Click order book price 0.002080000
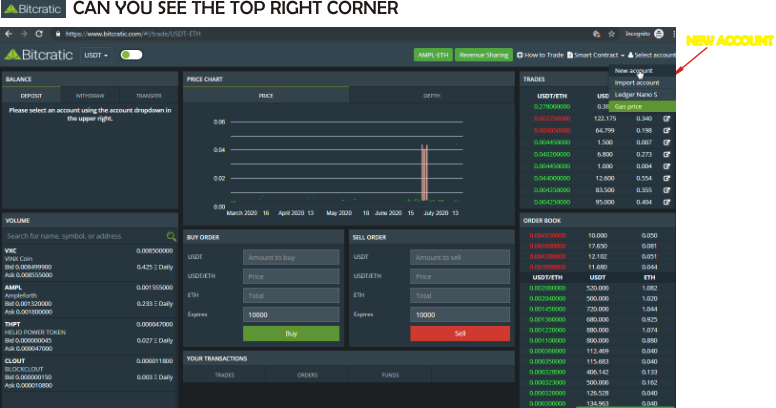 click(x=547, y=288)
